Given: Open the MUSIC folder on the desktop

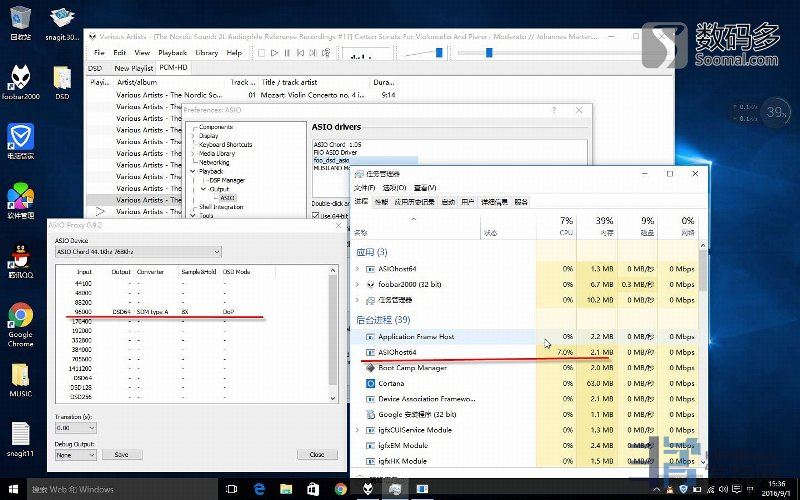Looking at the screenshot, I should (x=20, y=378).
